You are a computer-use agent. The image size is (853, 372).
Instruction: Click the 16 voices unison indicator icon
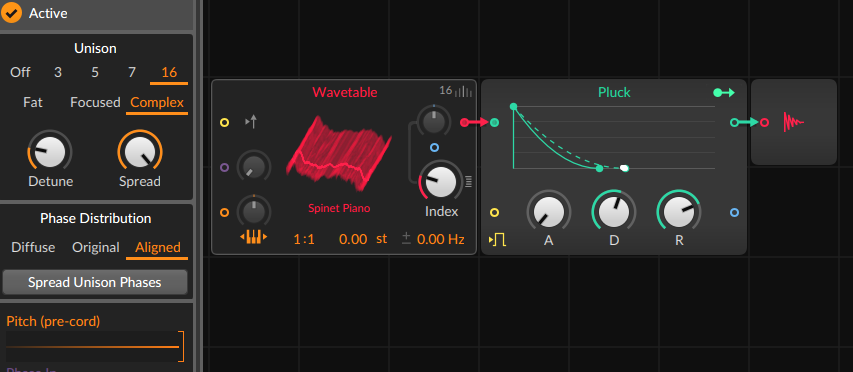pos(456,91)
